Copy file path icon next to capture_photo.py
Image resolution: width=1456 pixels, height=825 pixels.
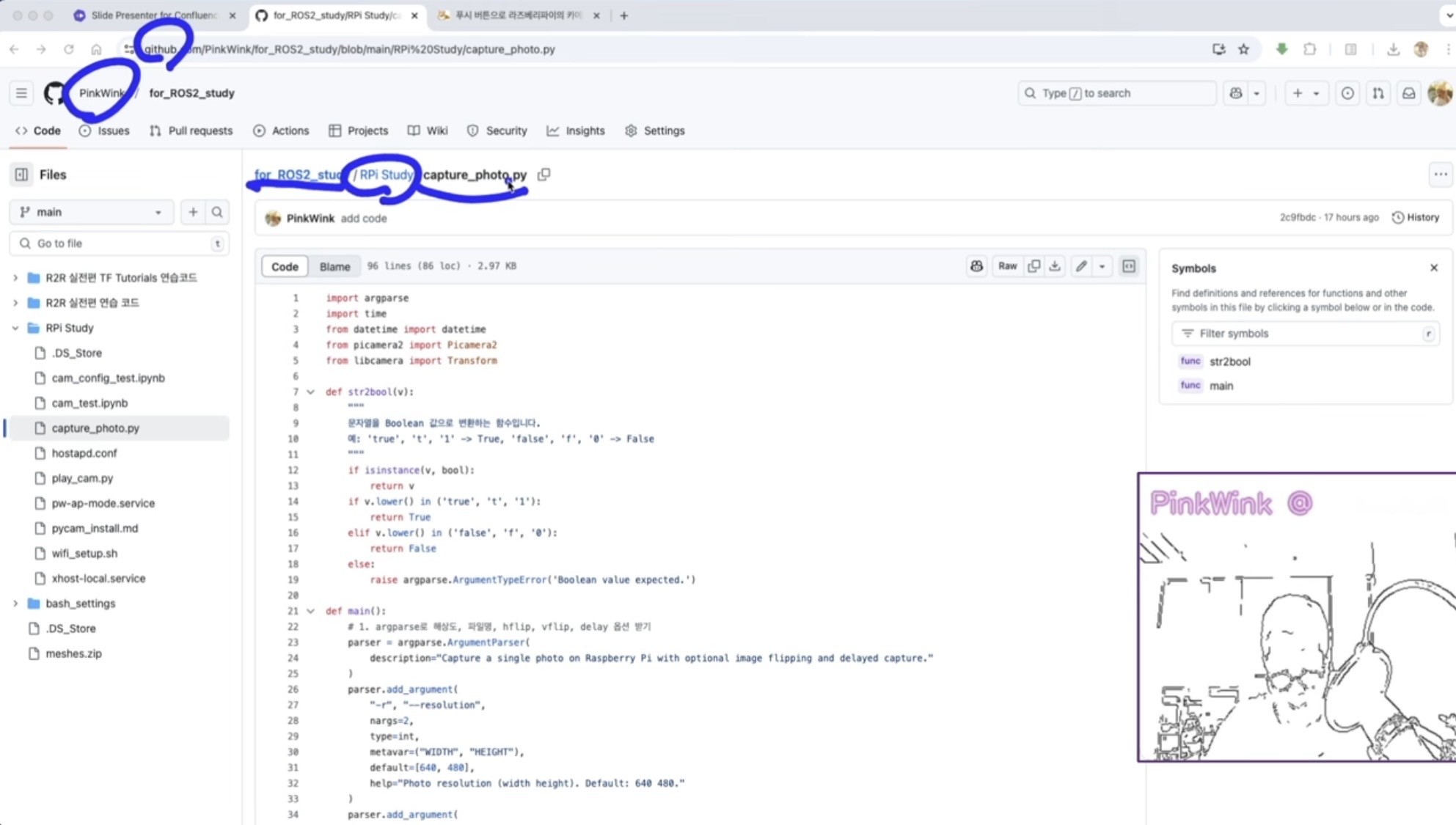coord(544,175)
